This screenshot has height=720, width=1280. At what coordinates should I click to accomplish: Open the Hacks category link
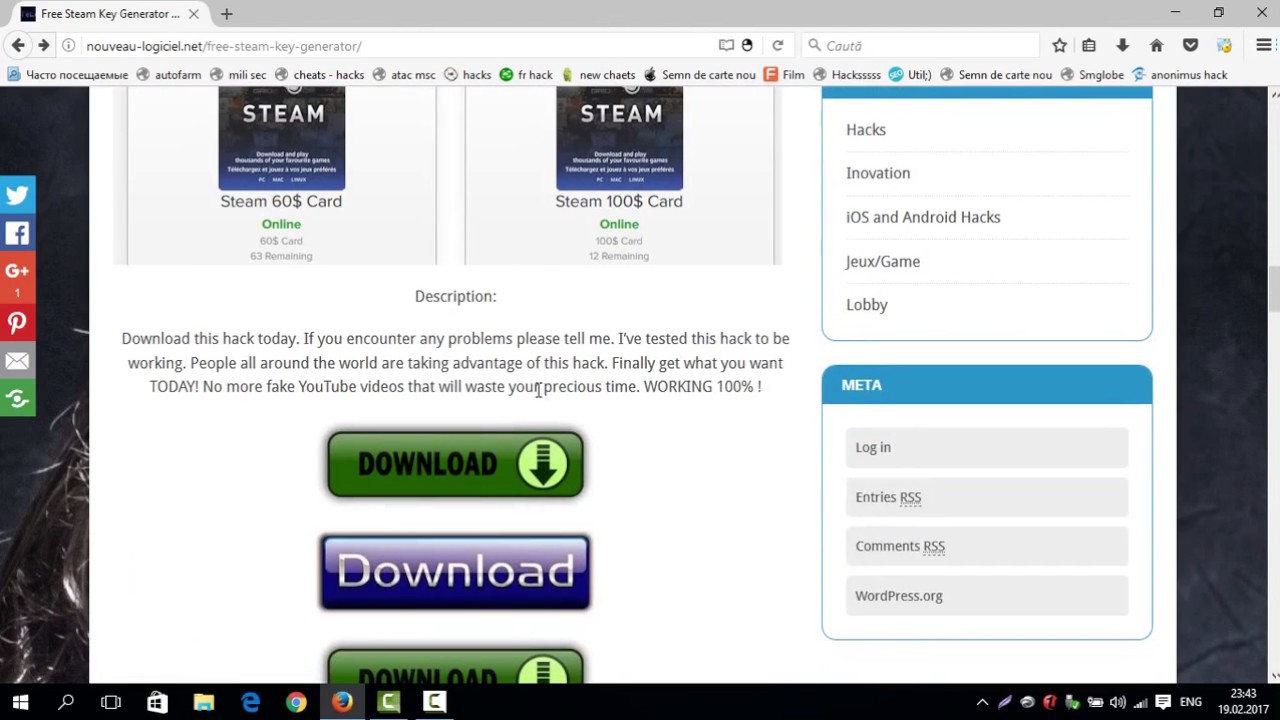pyautogui.click(x=866, y=129)
